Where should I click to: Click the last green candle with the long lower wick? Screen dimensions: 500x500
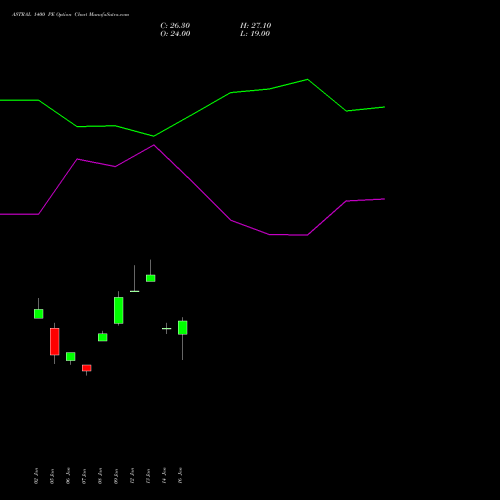click(x=183, y=328)
